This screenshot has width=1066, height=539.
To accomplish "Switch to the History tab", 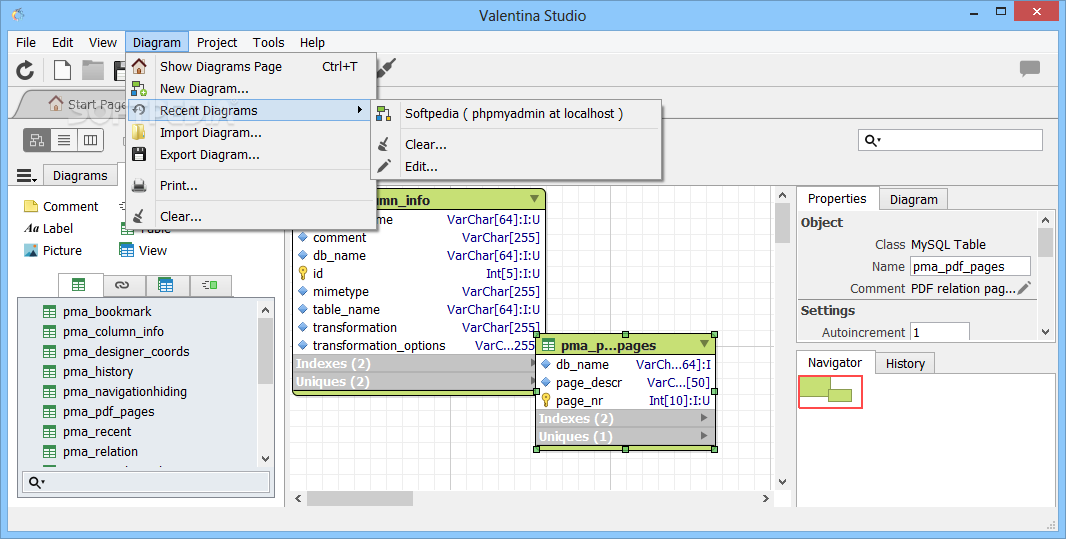I will coord(905,364).
